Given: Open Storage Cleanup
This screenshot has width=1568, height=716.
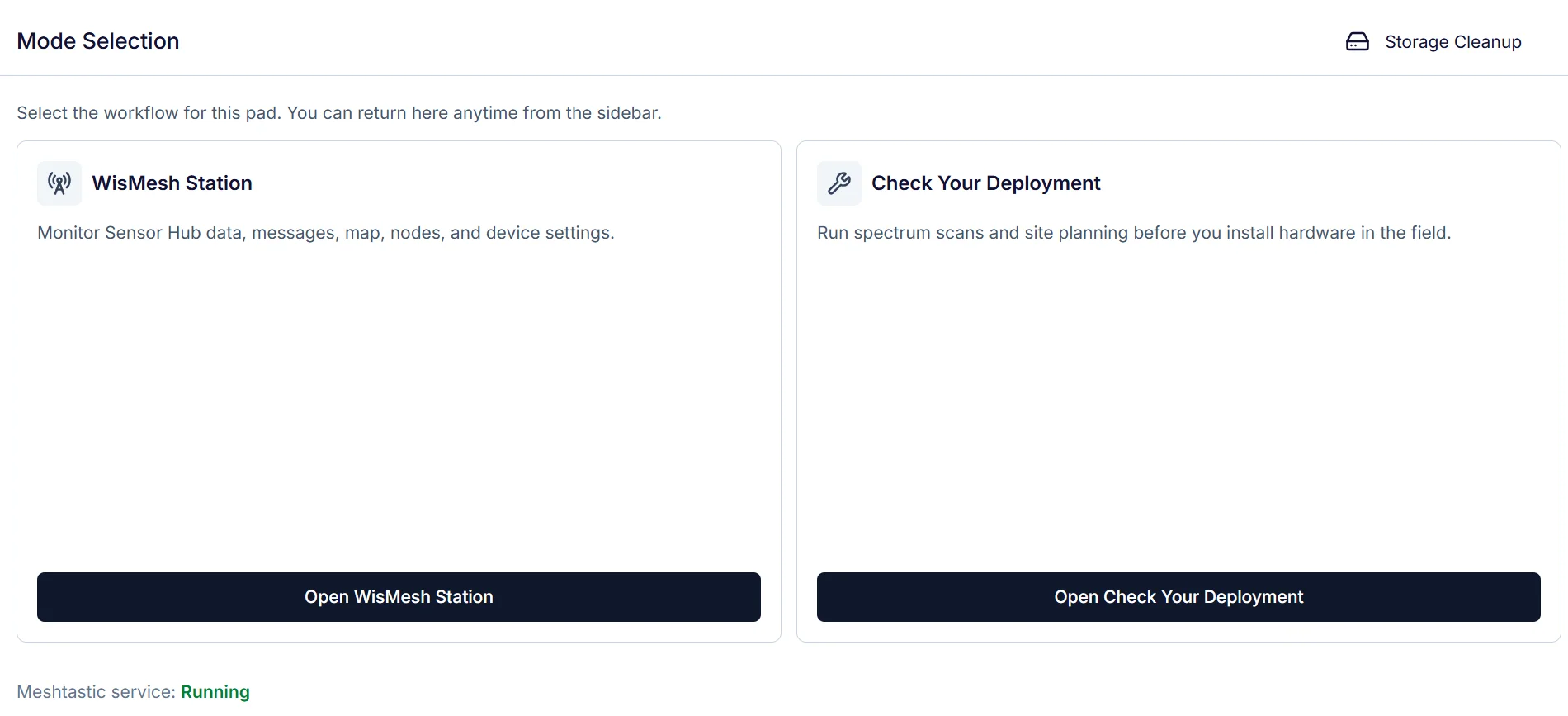Looking at the screenshot, I should click(1433, 42).
